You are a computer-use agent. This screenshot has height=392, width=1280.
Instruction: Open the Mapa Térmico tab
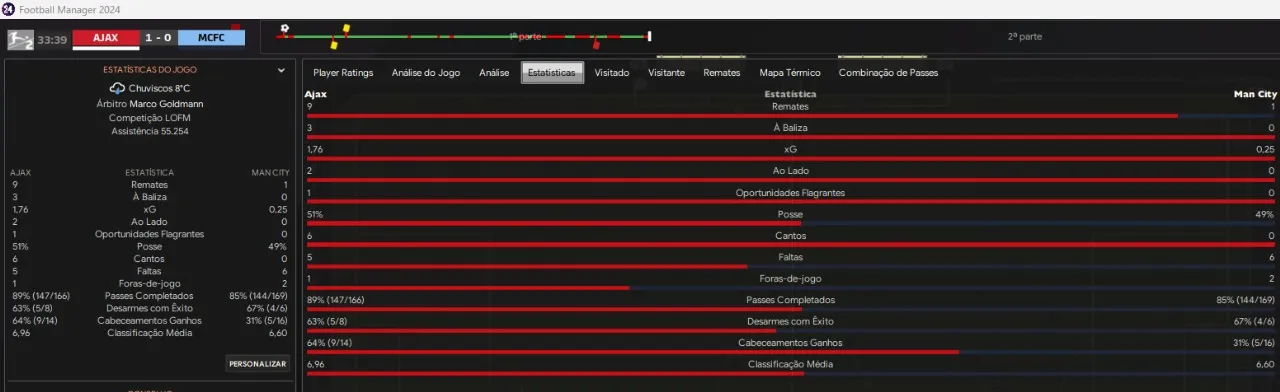(790, 73)
